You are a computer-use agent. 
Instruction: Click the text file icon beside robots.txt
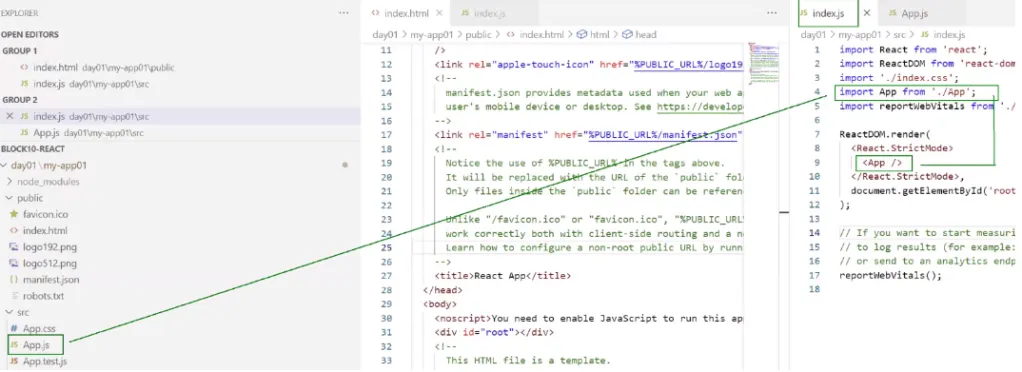(x=14, y=296)
